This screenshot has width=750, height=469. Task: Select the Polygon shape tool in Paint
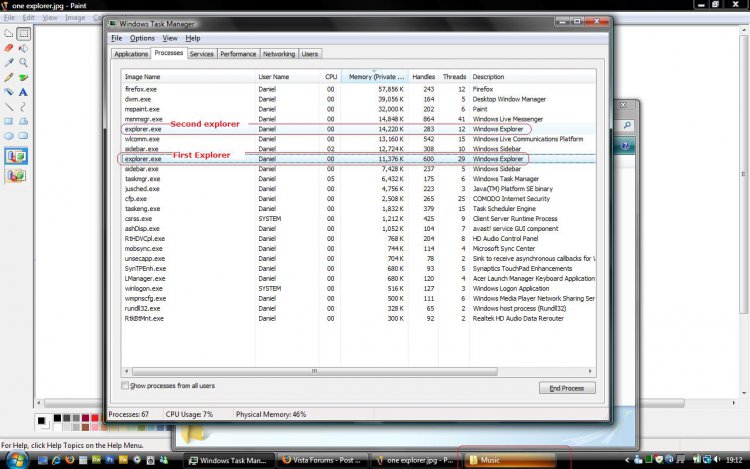[23, 121]
